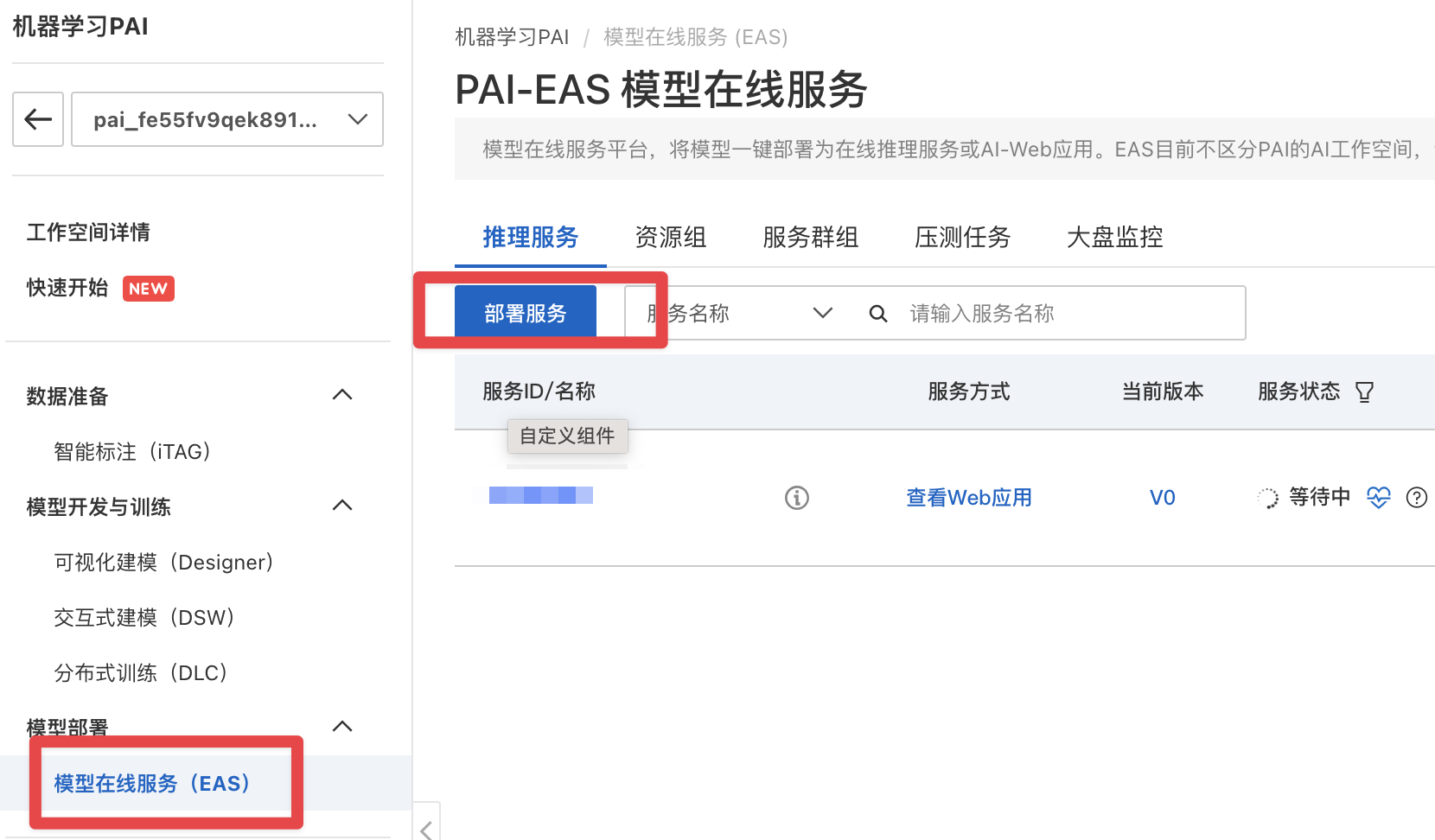Open 工作空间详情 in sidebar
The height and width of the screenshot is (840, 1435).
(x=88, y=232)
